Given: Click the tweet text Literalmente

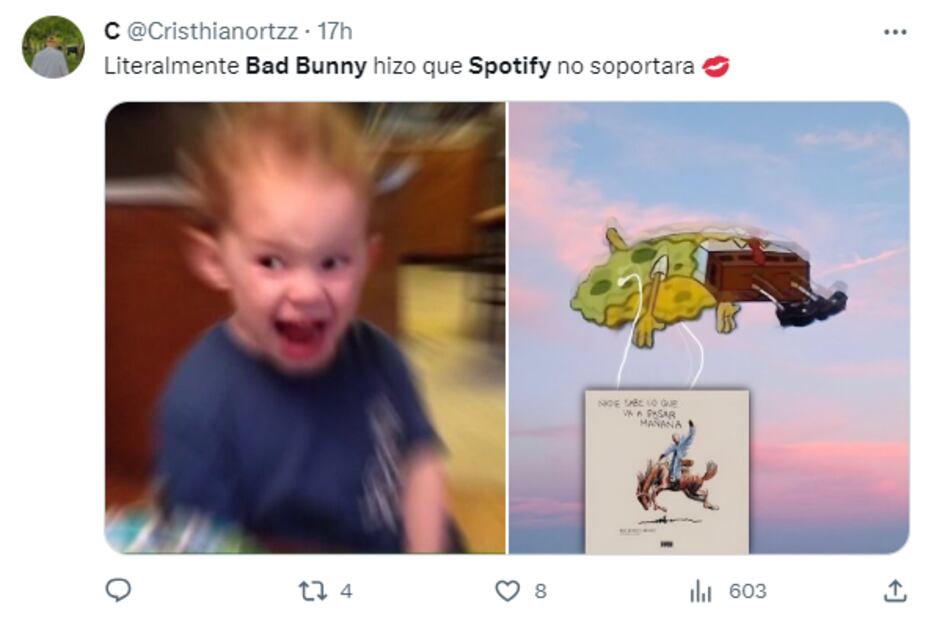Looking at the screenshot, I should tap(172, 66).
